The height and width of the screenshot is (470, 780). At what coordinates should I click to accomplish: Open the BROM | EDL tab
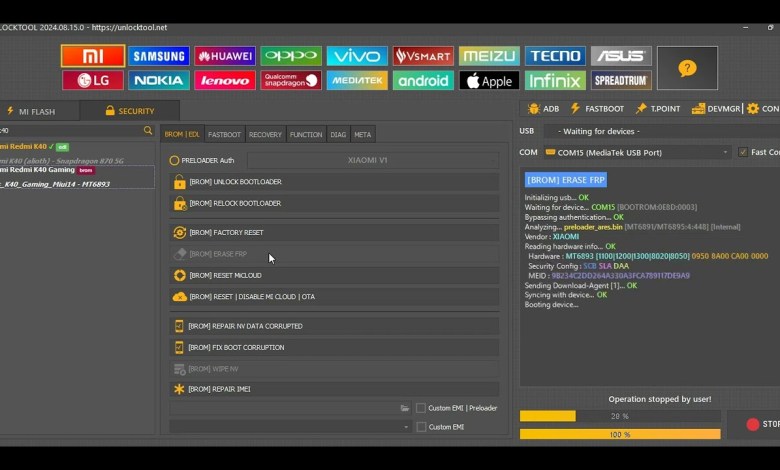(x=182, y=134)
